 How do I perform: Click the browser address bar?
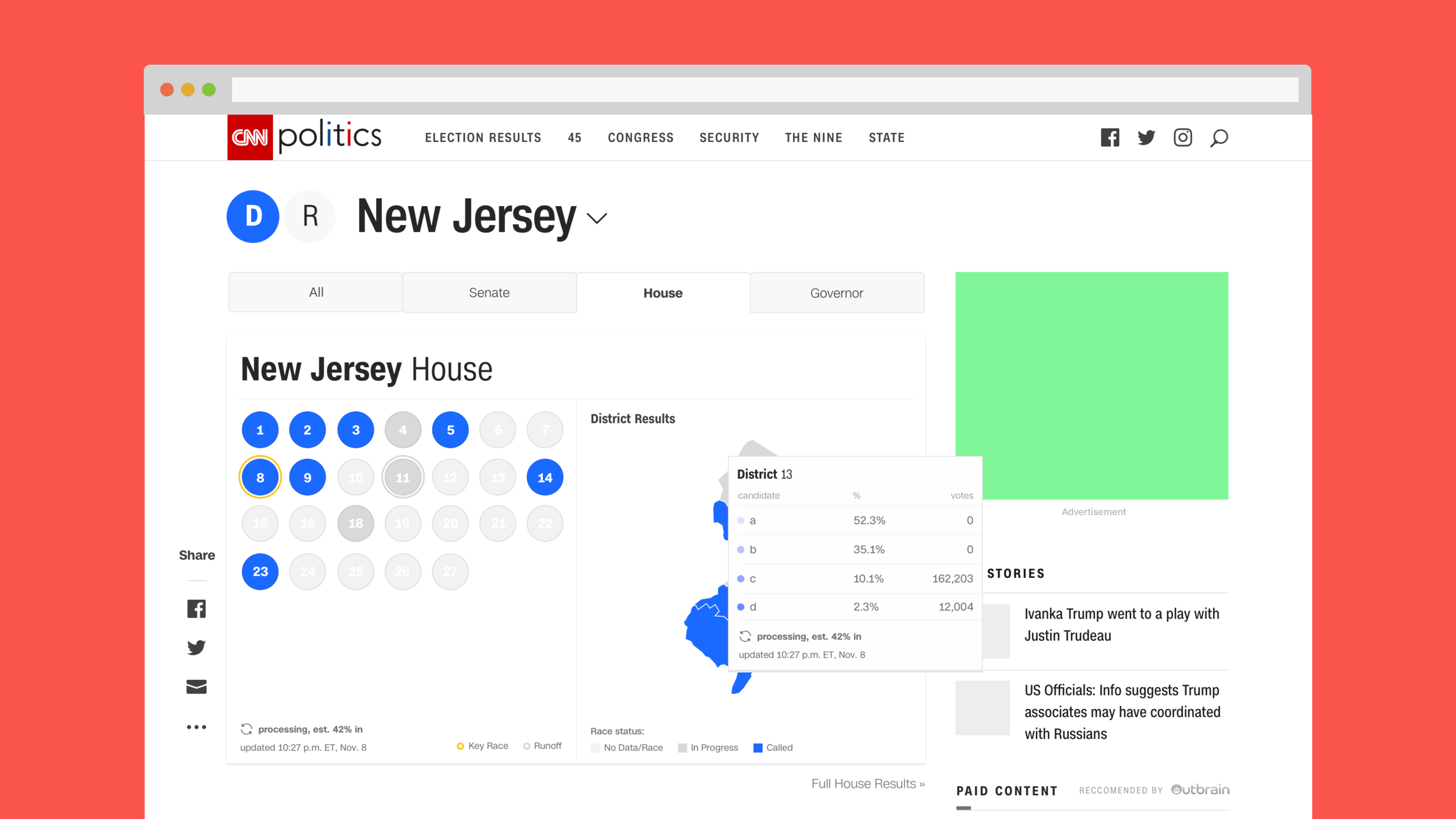pyautogui.click(x=764, y=90)
